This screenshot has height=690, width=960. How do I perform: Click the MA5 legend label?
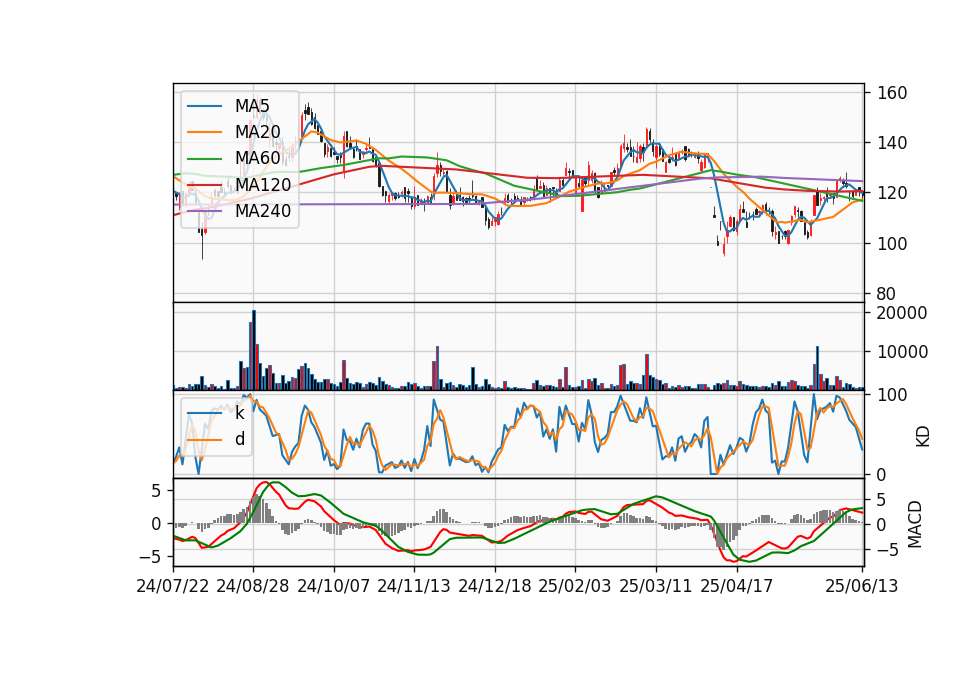pyautogui.click(x=252, y=106)
